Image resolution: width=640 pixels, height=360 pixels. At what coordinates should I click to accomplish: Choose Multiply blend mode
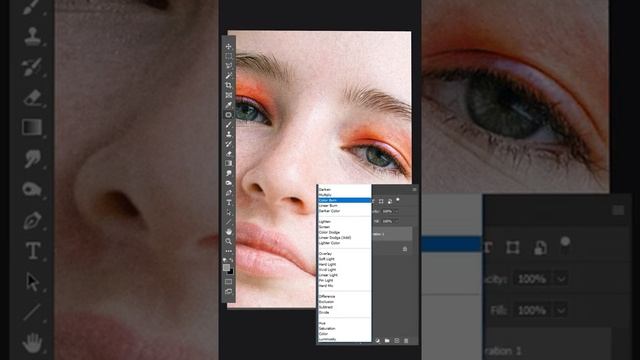[325, 195]
